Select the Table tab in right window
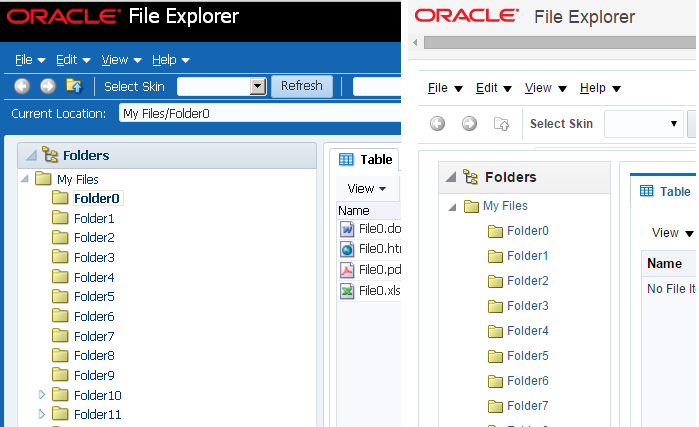Screen dimensions: 699x427 click(664, 191)
